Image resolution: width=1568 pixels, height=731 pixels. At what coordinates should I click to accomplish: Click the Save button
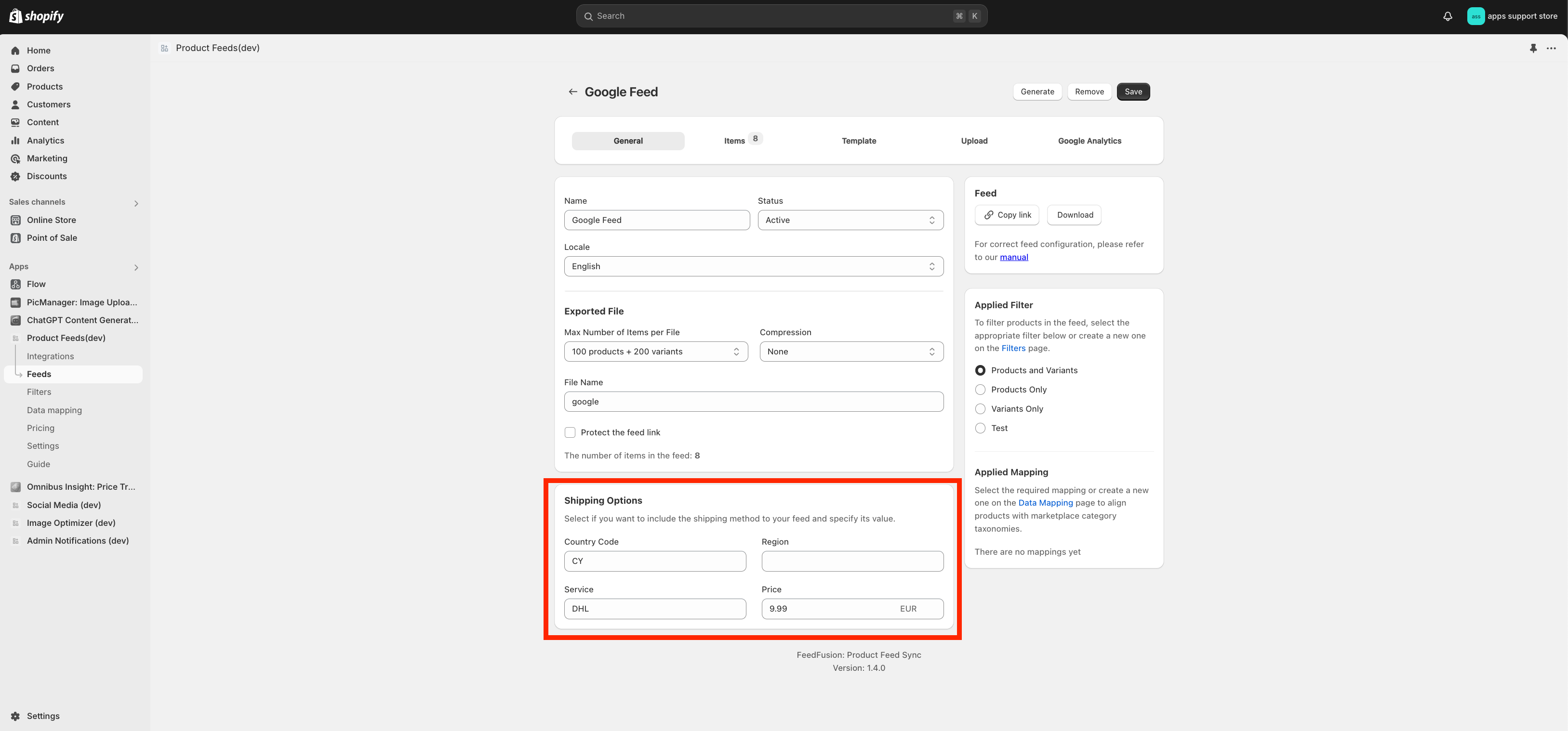tap(1133, 92)
